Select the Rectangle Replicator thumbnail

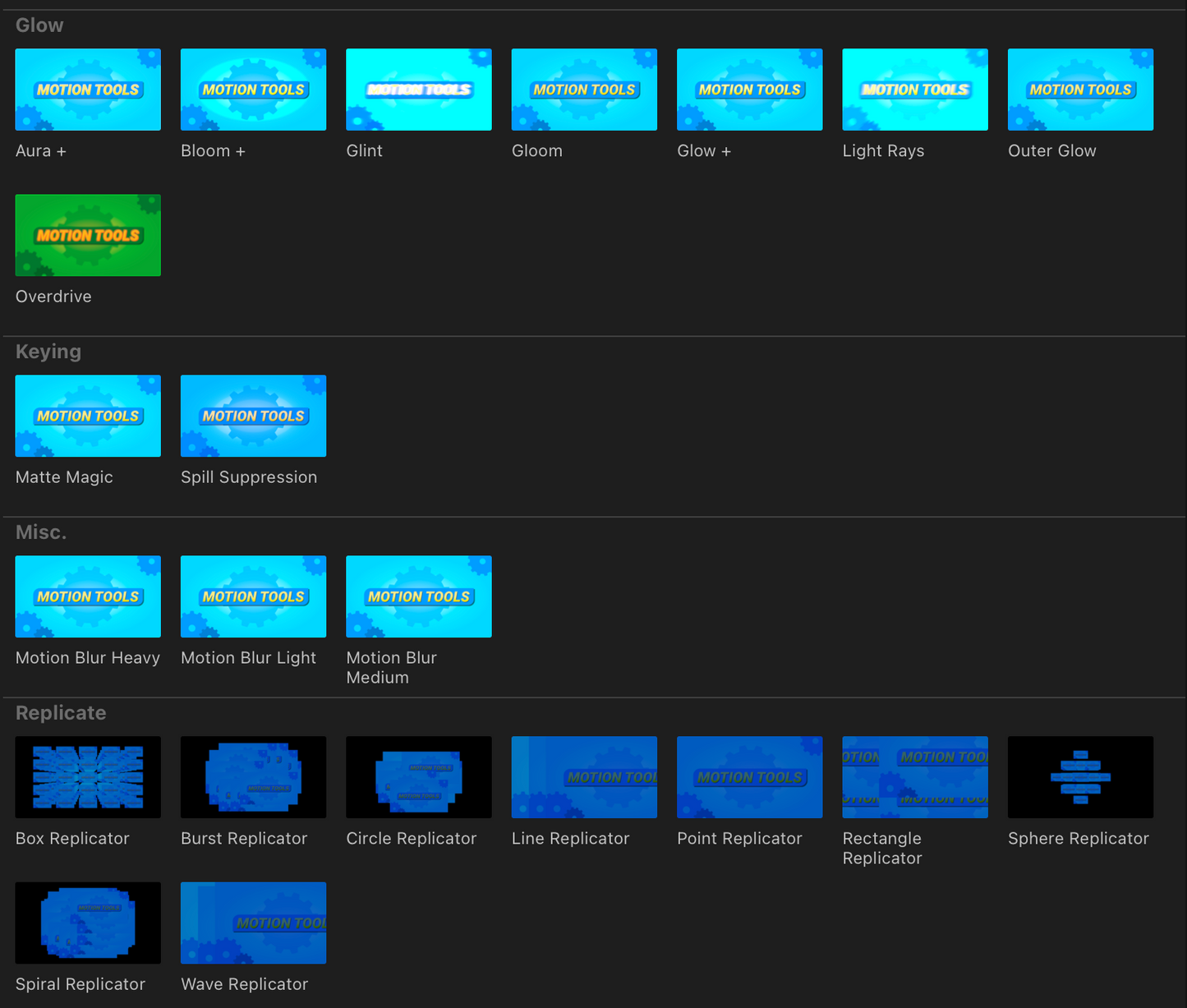(915, 777)
